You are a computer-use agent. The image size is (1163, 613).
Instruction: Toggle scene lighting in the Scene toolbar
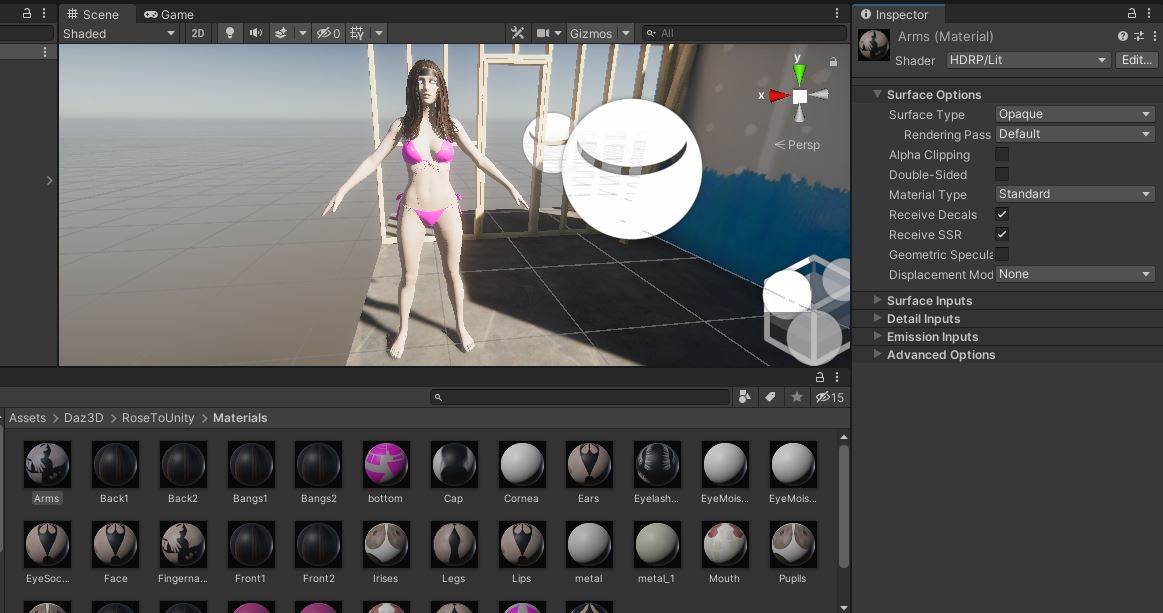click(x=229, y=33)
